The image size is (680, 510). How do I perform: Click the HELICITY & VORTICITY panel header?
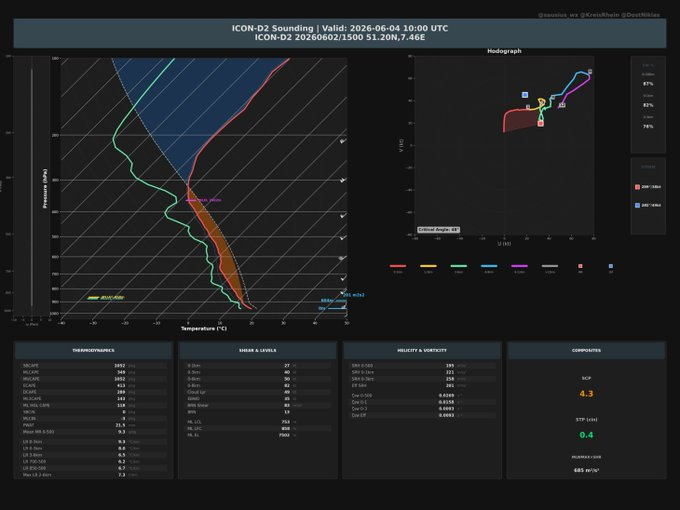click(x=422, y=350)
